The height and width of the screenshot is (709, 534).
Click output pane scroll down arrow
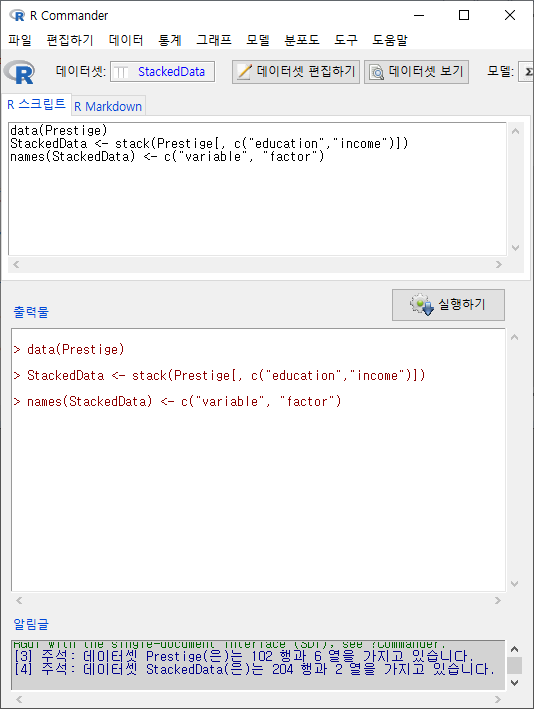pyautogui.click(x=515, y=583)
